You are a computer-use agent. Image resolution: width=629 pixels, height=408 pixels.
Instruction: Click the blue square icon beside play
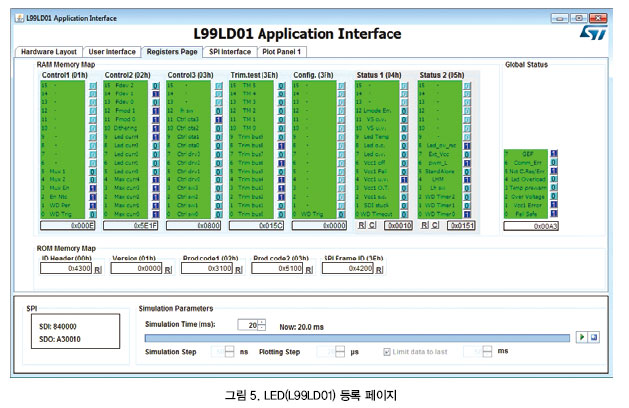click(594, 337)
